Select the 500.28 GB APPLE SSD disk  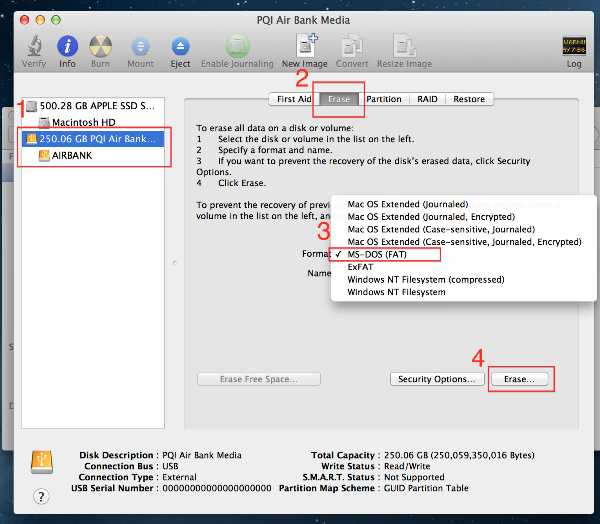pos(93,106)
